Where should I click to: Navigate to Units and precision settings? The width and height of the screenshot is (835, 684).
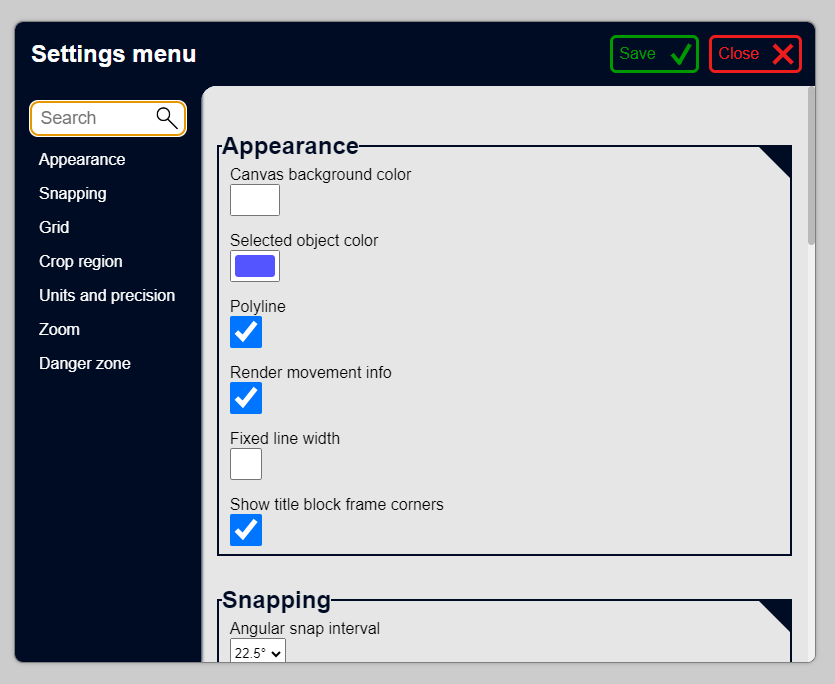pyautogui.click(x=107, y=295)
